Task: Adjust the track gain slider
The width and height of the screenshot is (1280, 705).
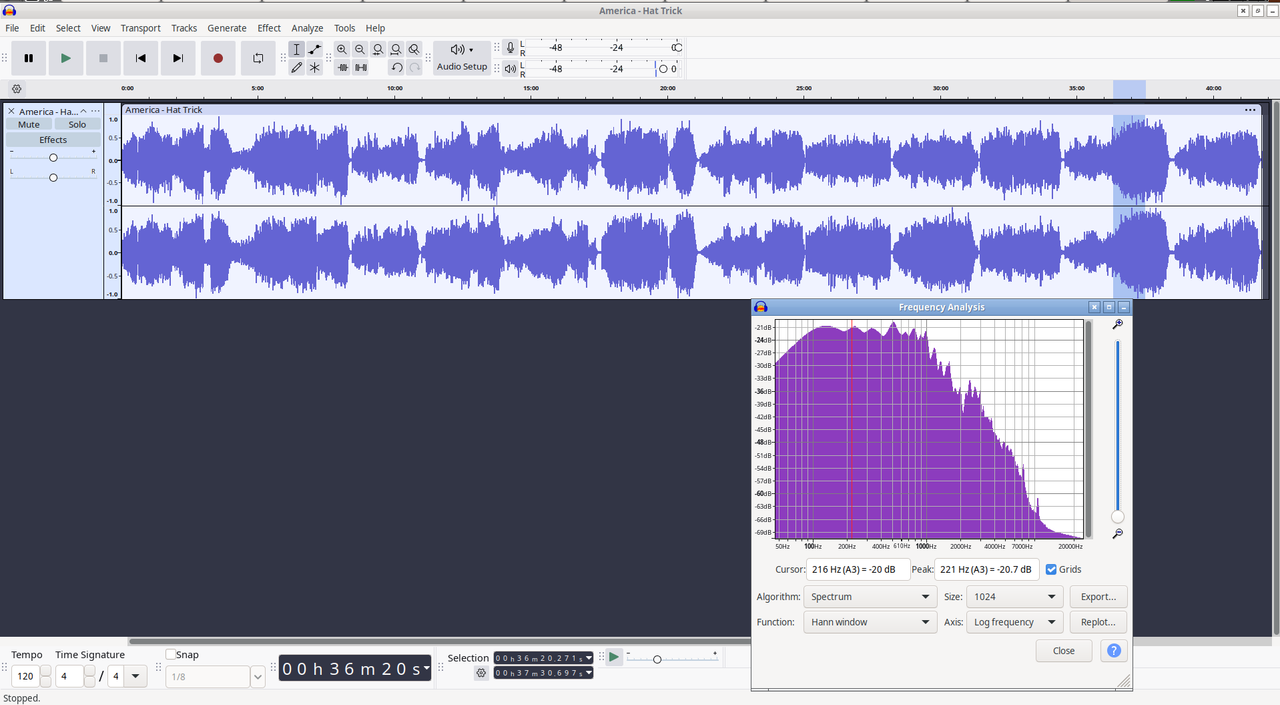Action: 53,157
